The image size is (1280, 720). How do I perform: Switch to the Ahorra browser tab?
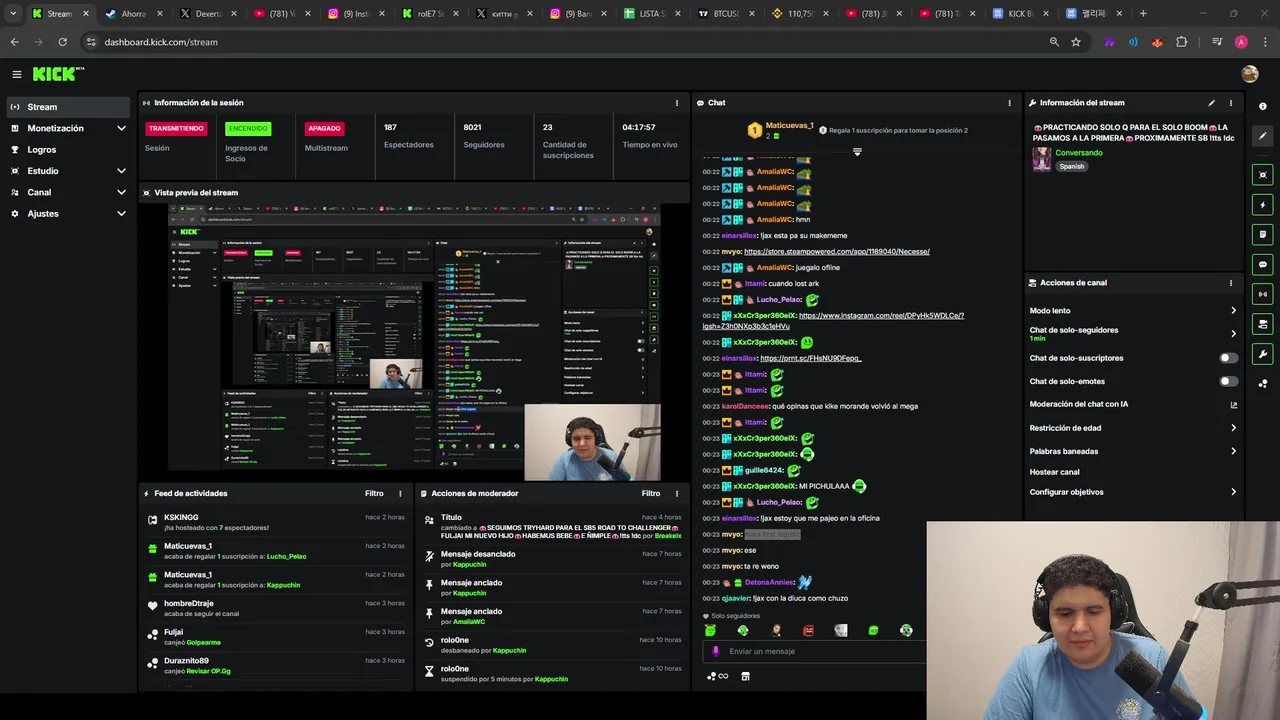(x=133, y=14)
